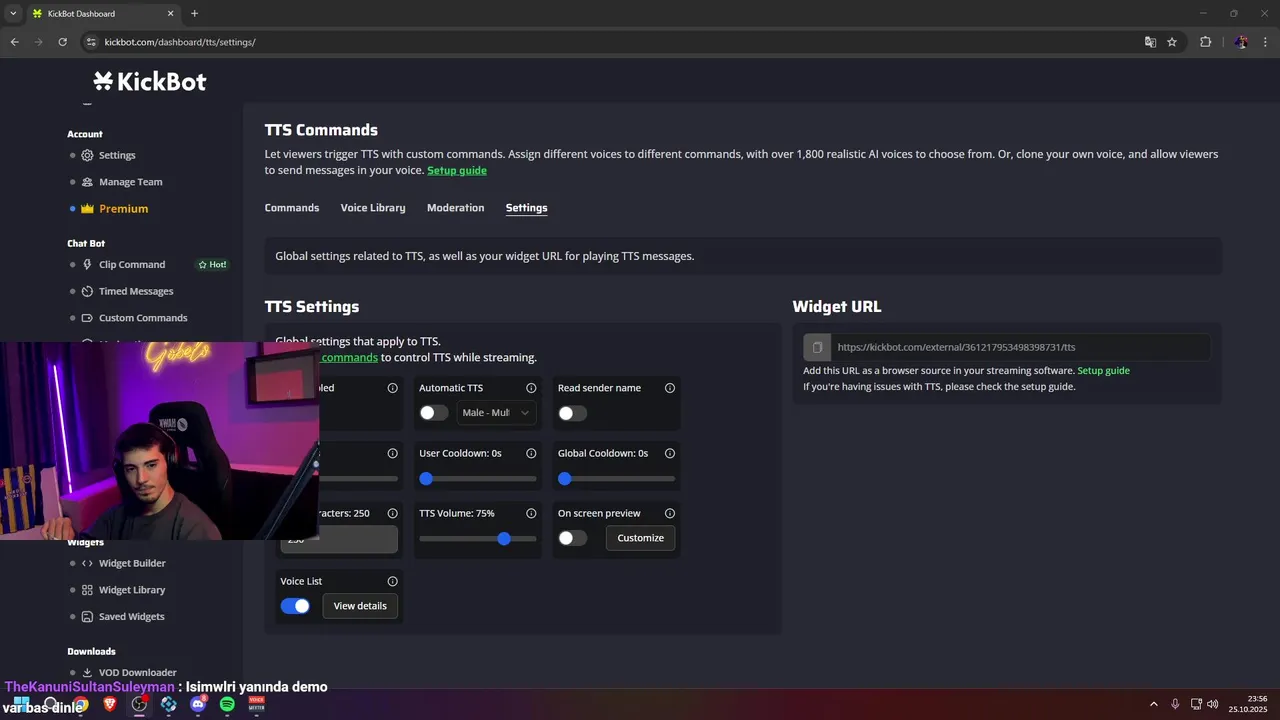Open browser extensions puzzle icon

[1205, 42]
